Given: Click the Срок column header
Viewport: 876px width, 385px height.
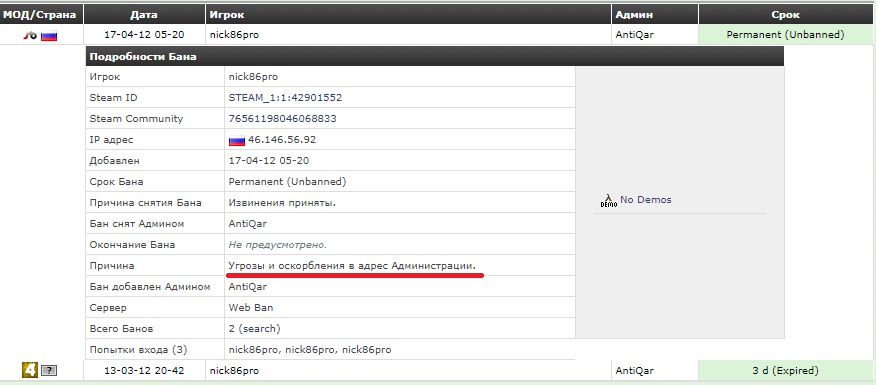Looking at the screenshot, I should (x=785, y=15).
